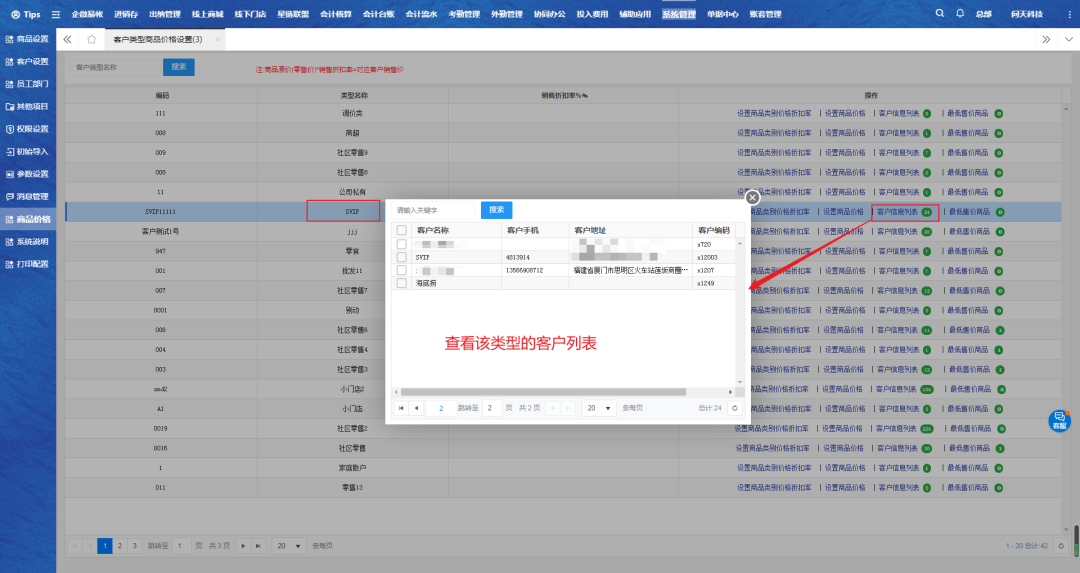Open the 系统管理 top menu
1080x573 pixels.
point(679,15)
